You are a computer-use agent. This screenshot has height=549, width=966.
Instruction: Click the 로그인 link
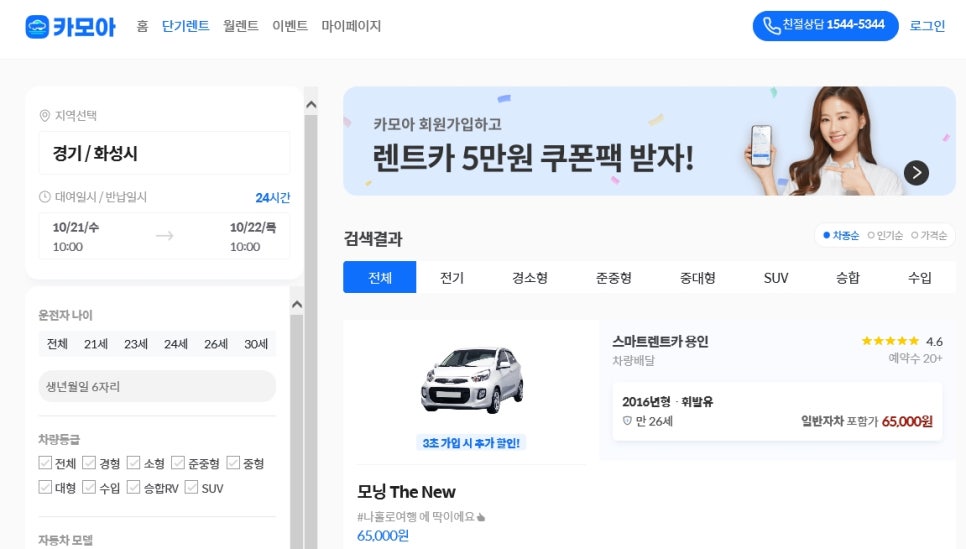(927, 26)
